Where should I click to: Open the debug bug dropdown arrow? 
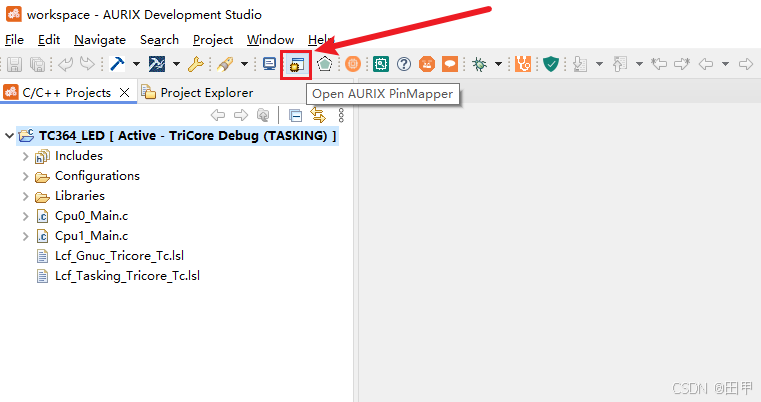[x=498, y=64]
